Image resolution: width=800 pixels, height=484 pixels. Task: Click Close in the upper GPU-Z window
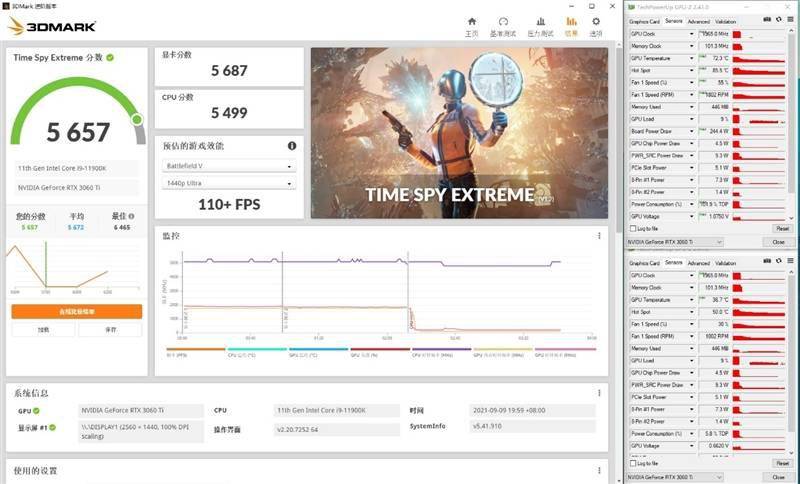point(778,242)
